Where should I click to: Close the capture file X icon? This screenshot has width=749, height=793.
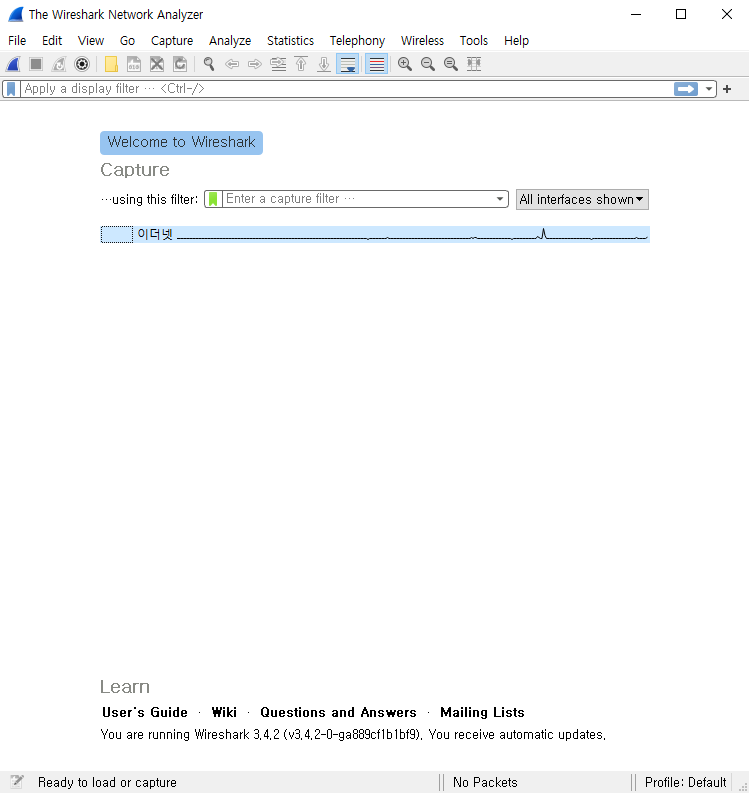pyautogui.click(x=157, y=64)
